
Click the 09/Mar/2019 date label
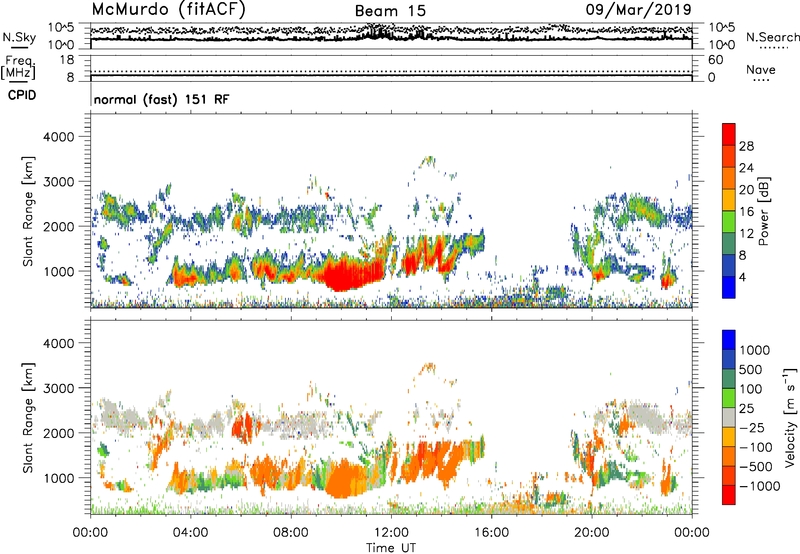638,9
